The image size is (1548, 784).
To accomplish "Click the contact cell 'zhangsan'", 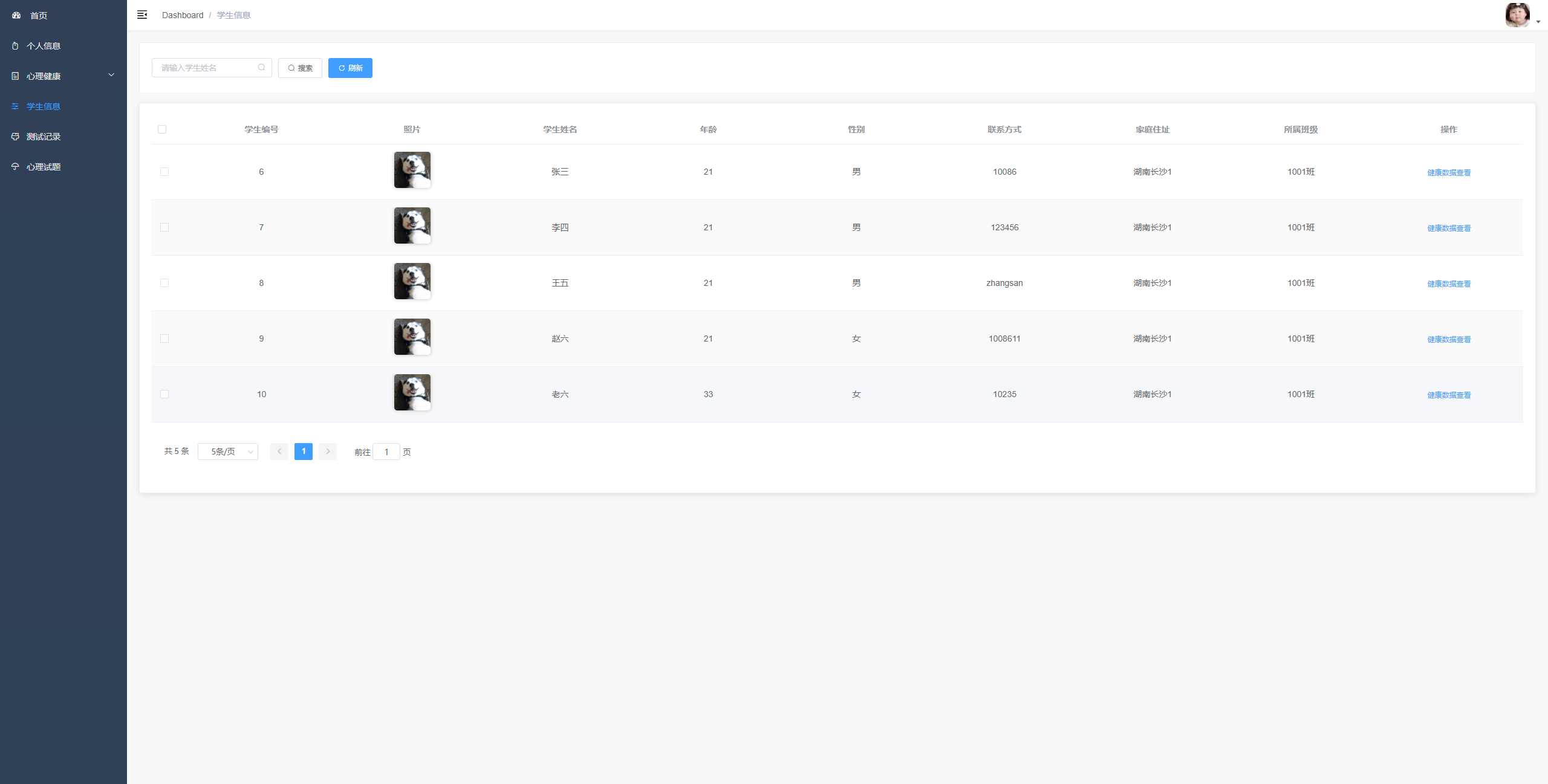I will (1004, 283).
